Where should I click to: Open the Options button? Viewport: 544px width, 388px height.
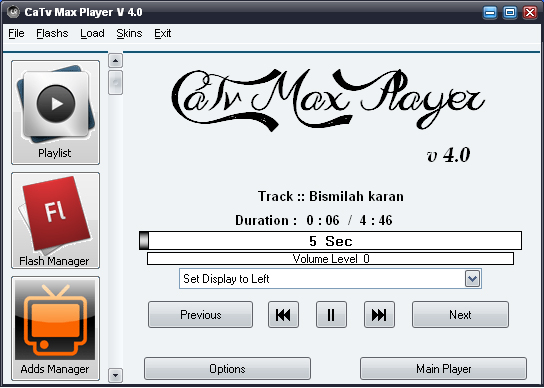click(x=227, y=369)
